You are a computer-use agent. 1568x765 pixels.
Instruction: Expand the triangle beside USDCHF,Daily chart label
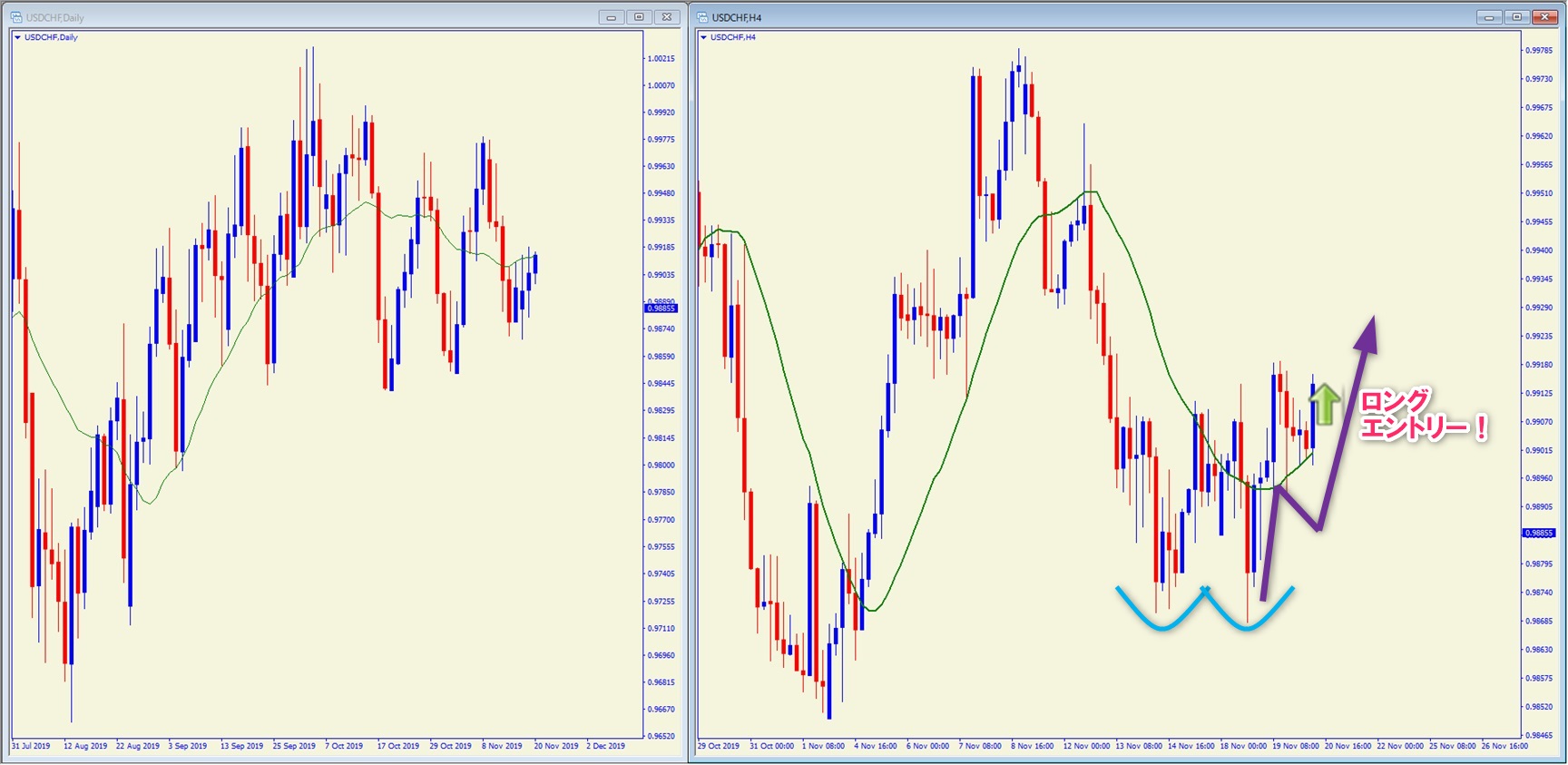[17, 37]
